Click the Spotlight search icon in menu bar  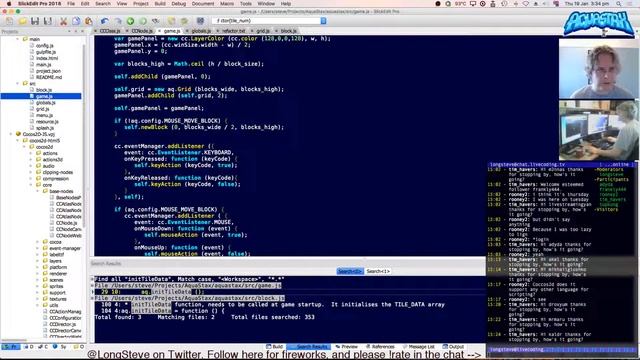click(619, 4)
